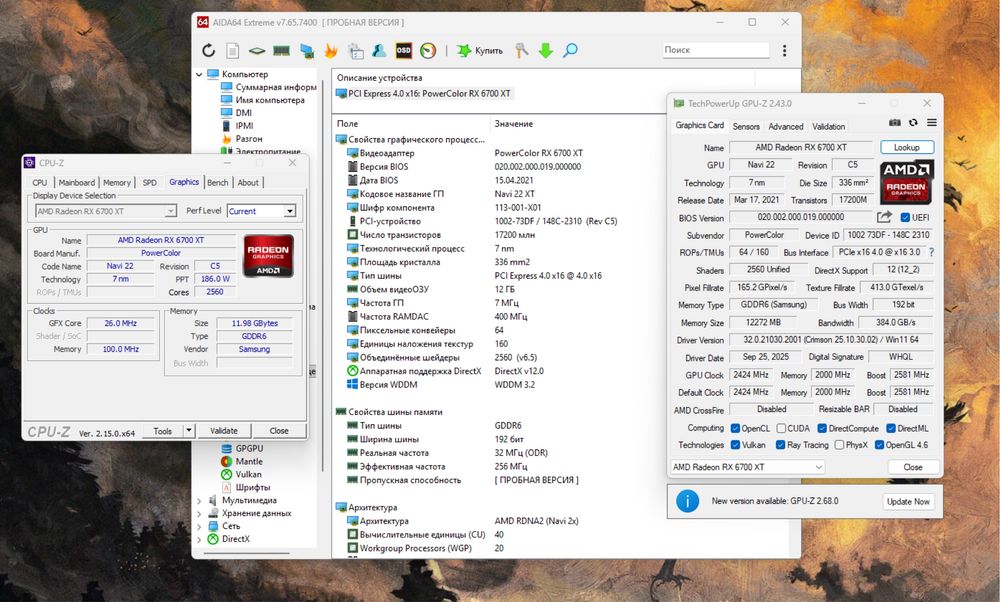Click the Значение column header in AIDA64

tap(513, 124)
